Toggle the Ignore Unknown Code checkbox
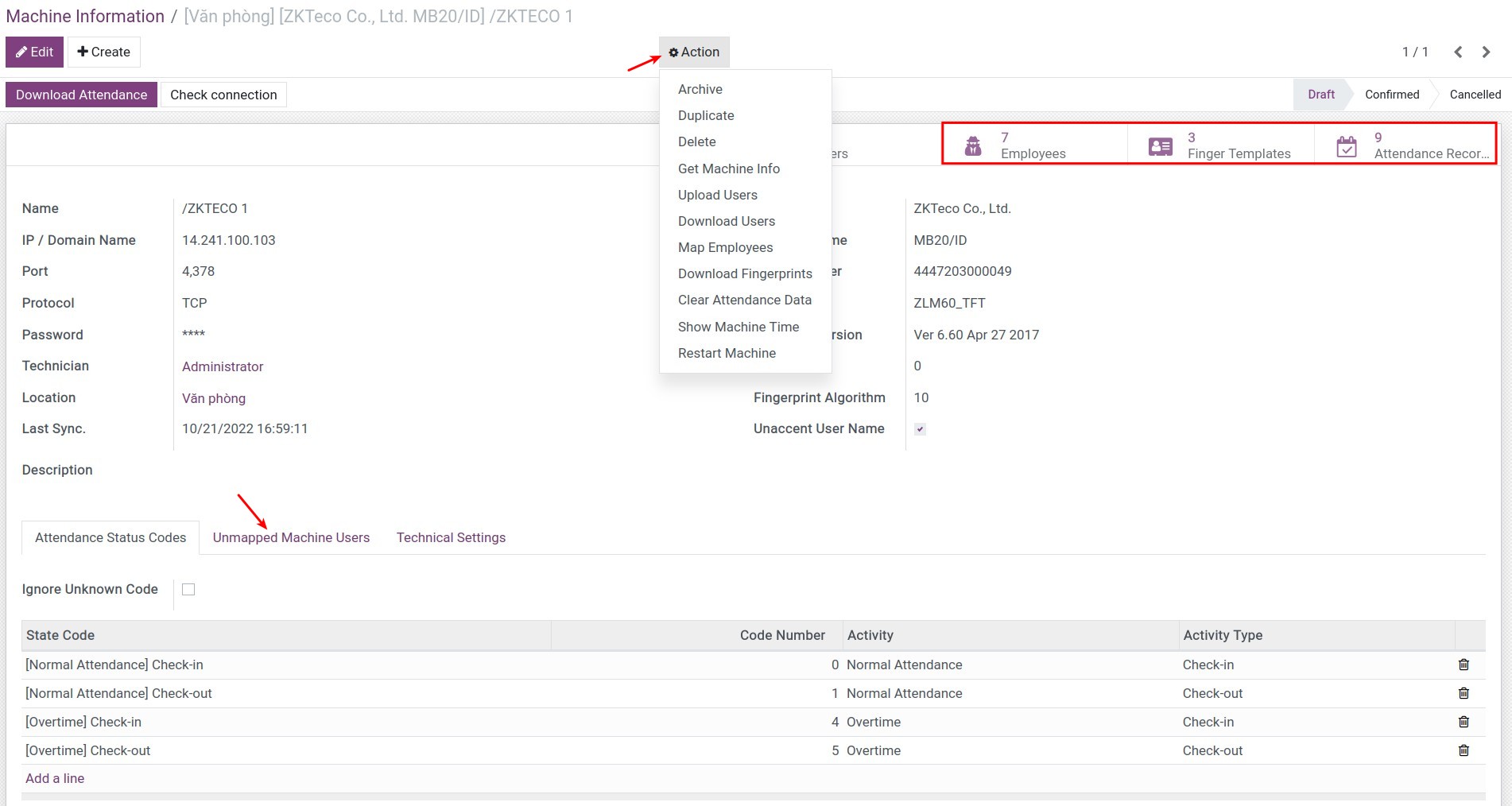Viewport: 1512px width, 806px height. pyautogui.click(x=188, y=589)
